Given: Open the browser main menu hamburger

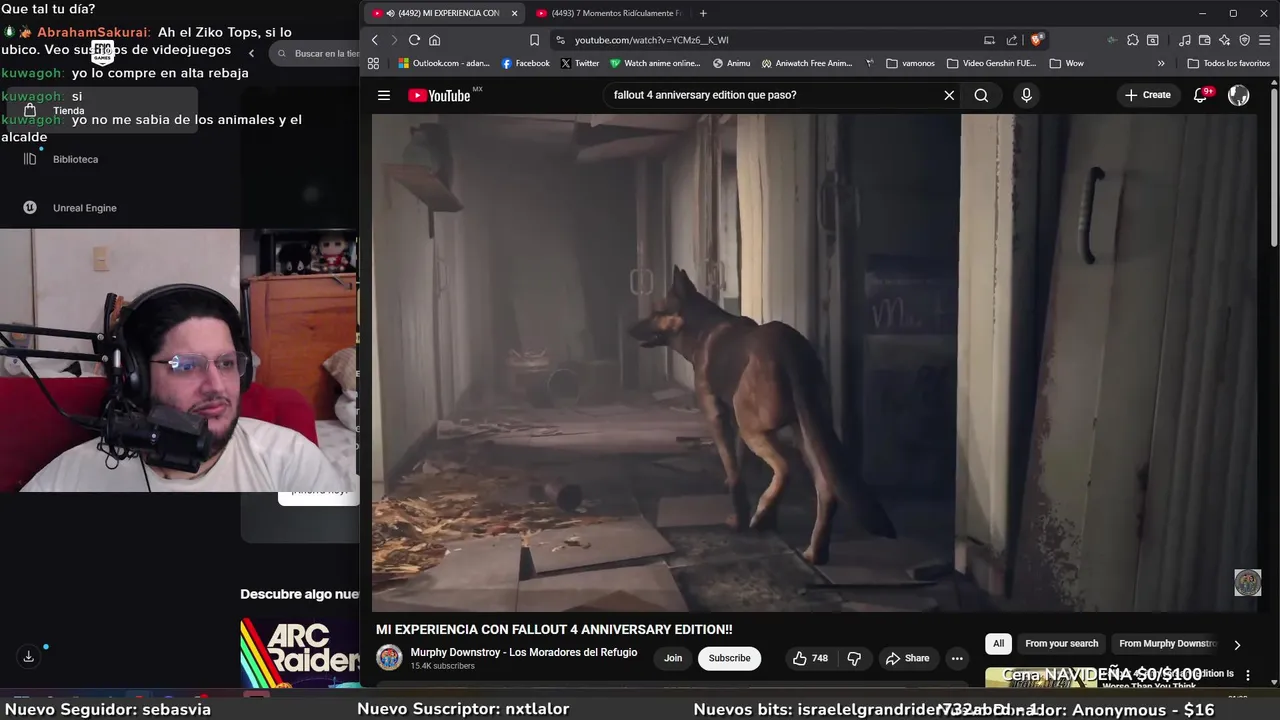Looking at the screenshot, I should point(1264,40).
